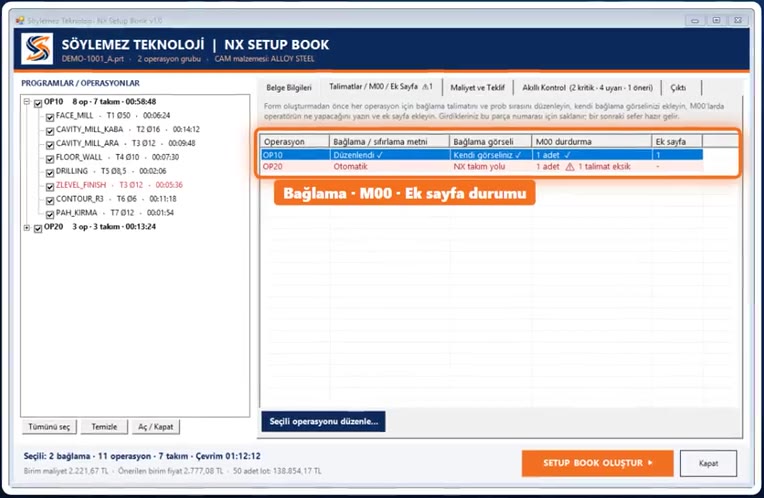Click the Ek sayfa column header
Screen dimensions: 764x498
(x=677, y=141)
